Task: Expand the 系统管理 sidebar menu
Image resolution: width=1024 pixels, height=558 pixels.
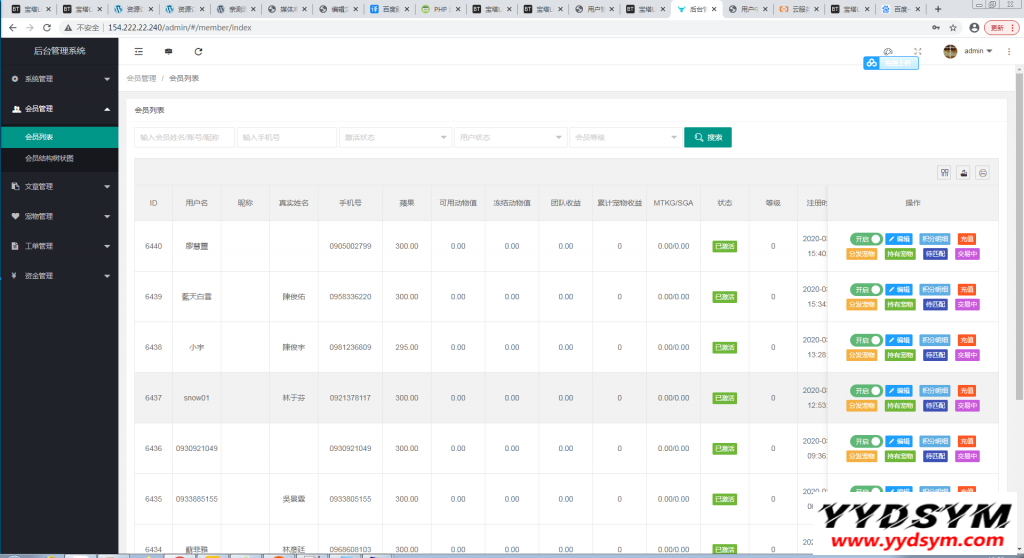Action: pyautogui.click(x=60, y=78)
